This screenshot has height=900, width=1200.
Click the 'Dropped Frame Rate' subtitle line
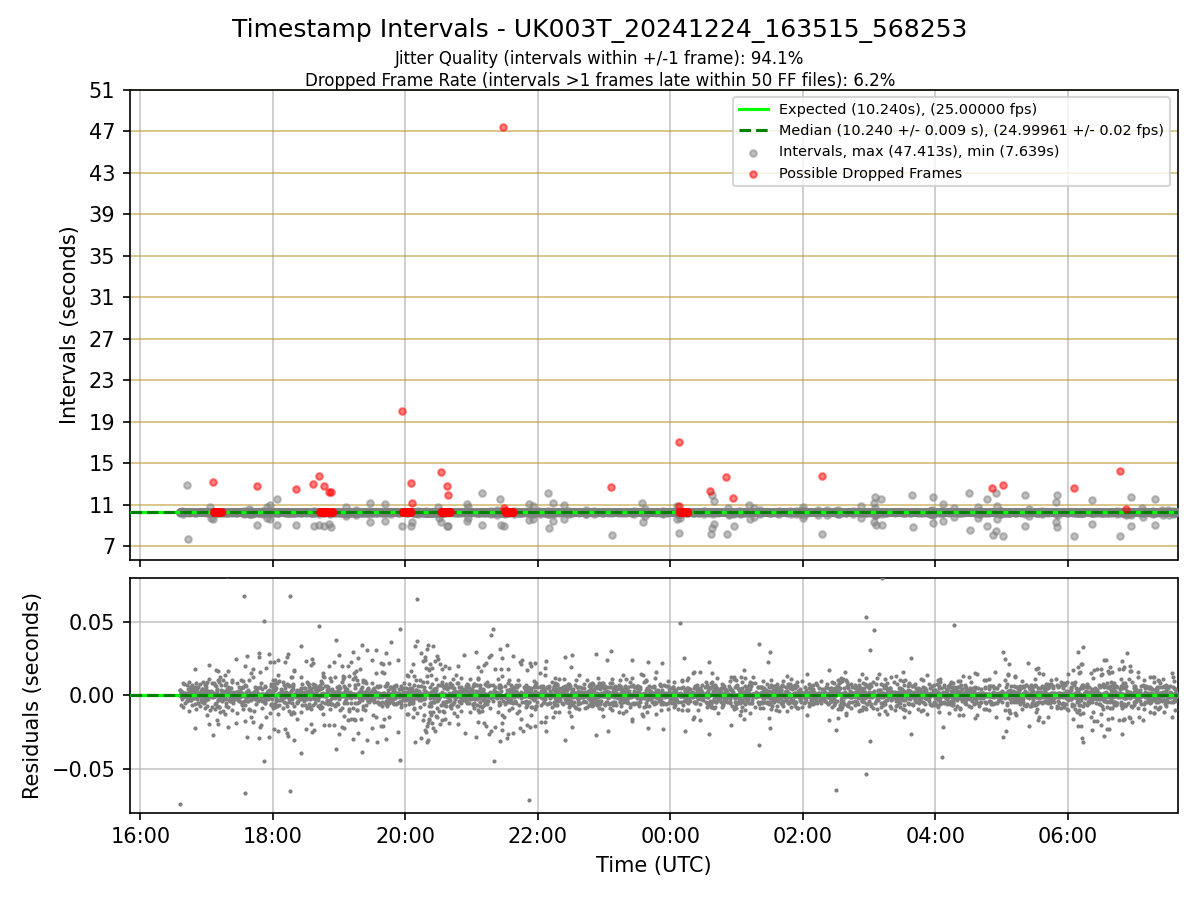point(599,79)
